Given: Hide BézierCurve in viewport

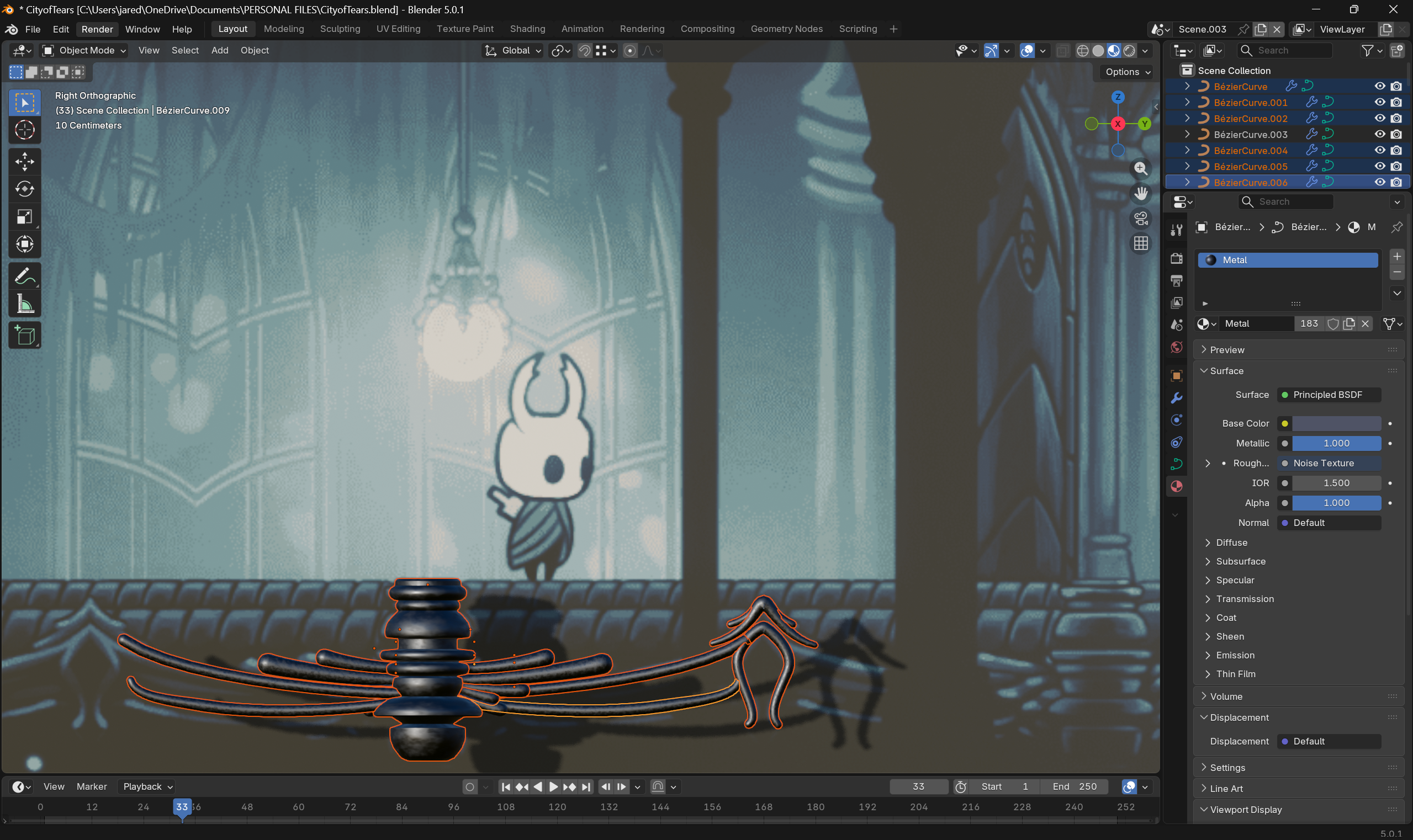Looking at the screenshot, I should 1379,86.
